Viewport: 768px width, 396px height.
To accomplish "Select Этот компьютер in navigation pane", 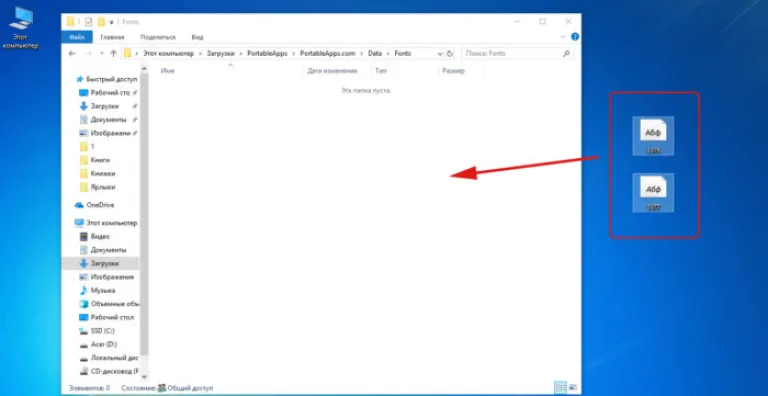I will click(x=106, y=223).
